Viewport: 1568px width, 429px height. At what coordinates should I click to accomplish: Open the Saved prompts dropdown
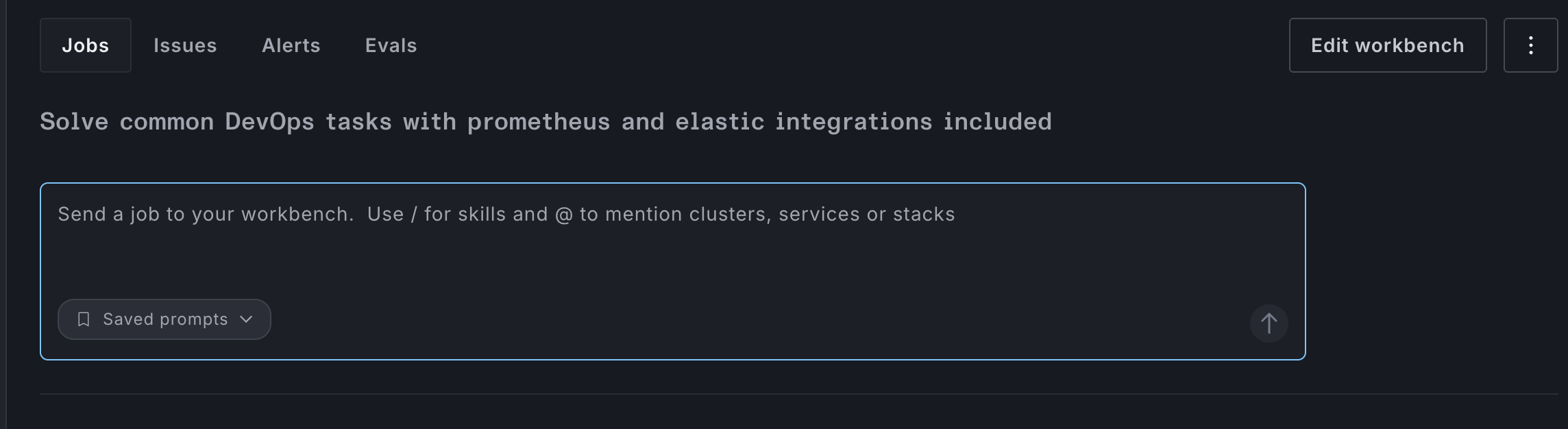164,319
